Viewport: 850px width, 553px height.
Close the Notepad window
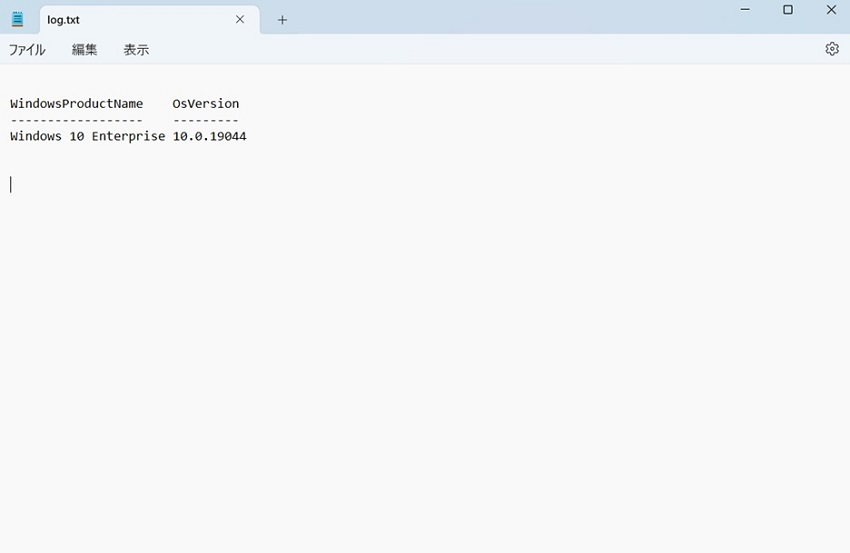coord(830,10)
